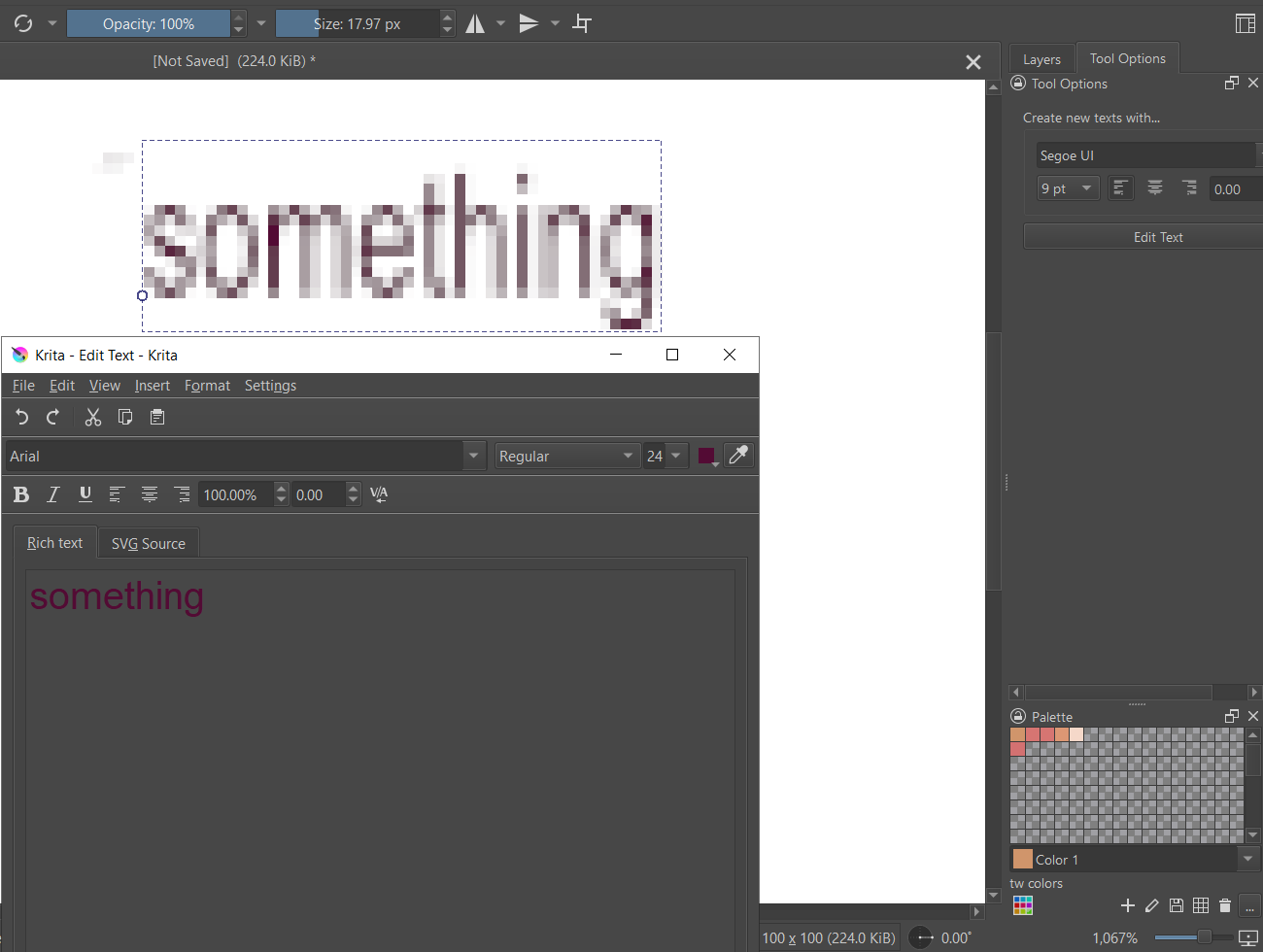Viewport: 1263px width, 952px height.
Task: Activate the horizontal mirror tool
Action: pos(475,23)
